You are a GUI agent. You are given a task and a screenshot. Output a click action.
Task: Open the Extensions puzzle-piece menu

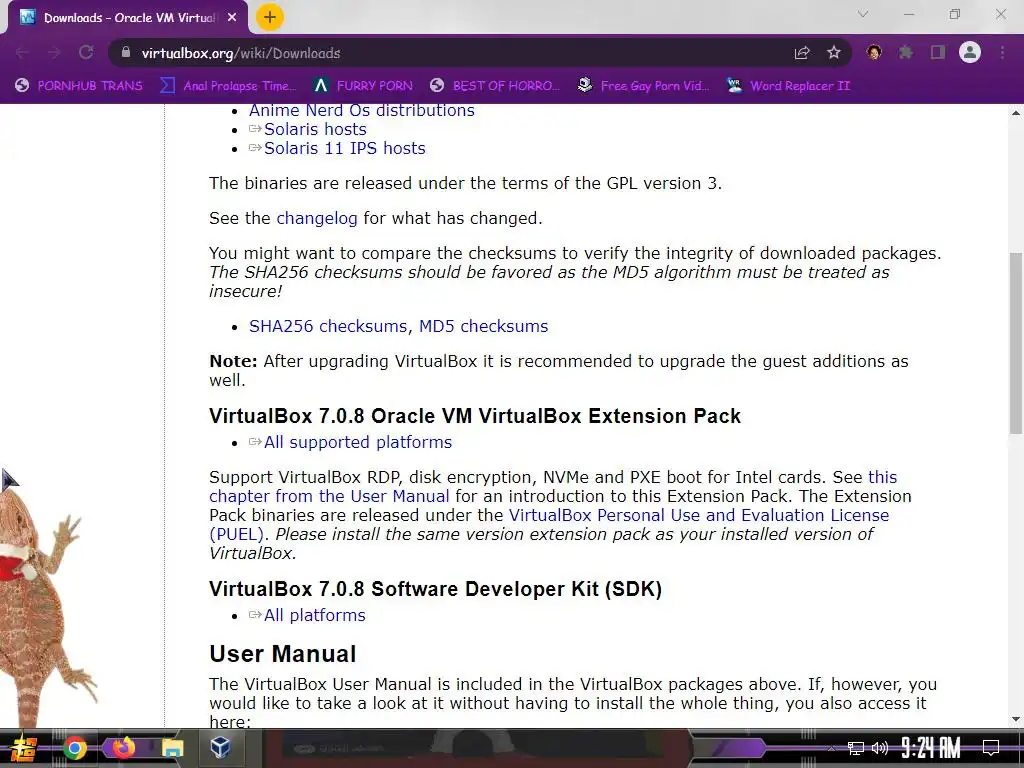point(906,53)
